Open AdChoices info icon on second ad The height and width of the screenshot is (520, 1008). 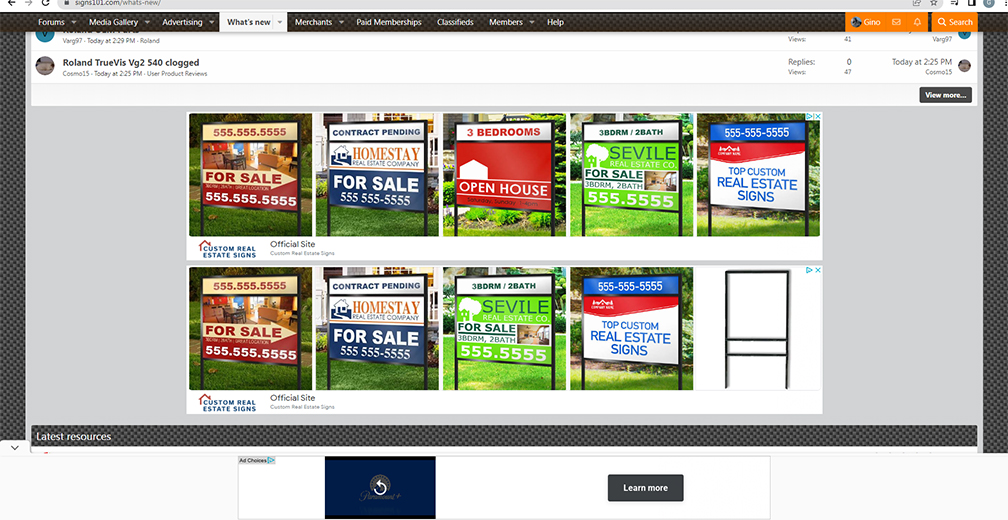click(809, 270)
